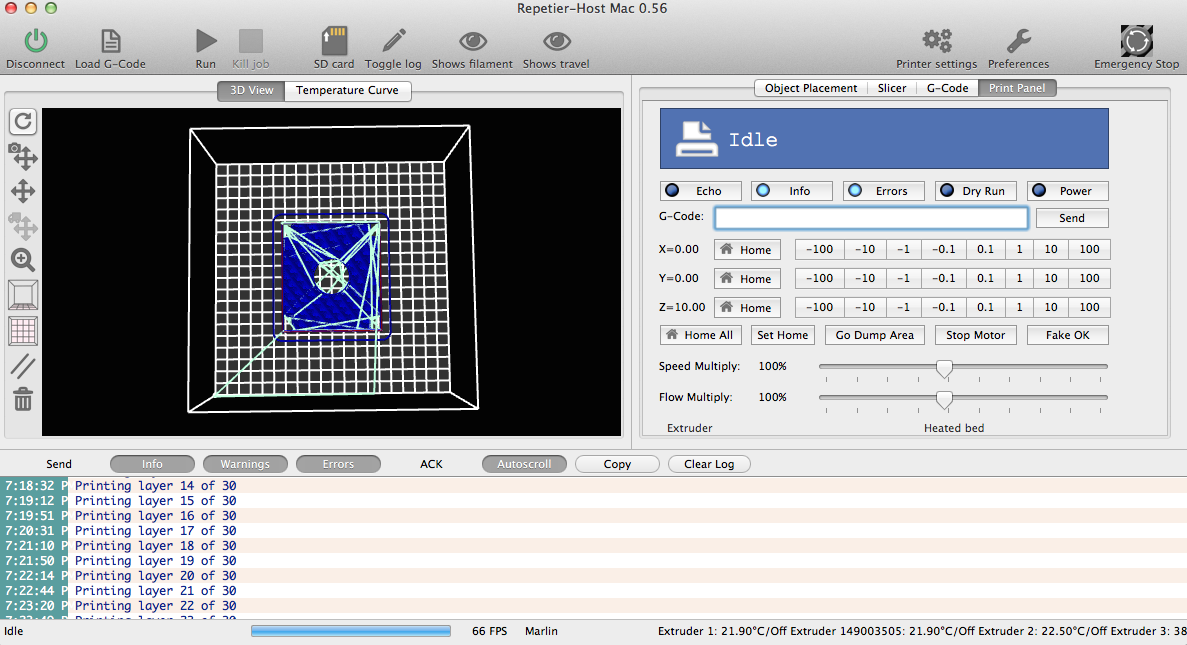Click Set Home button
This screenshot has height=645, width=1187.
783,335
